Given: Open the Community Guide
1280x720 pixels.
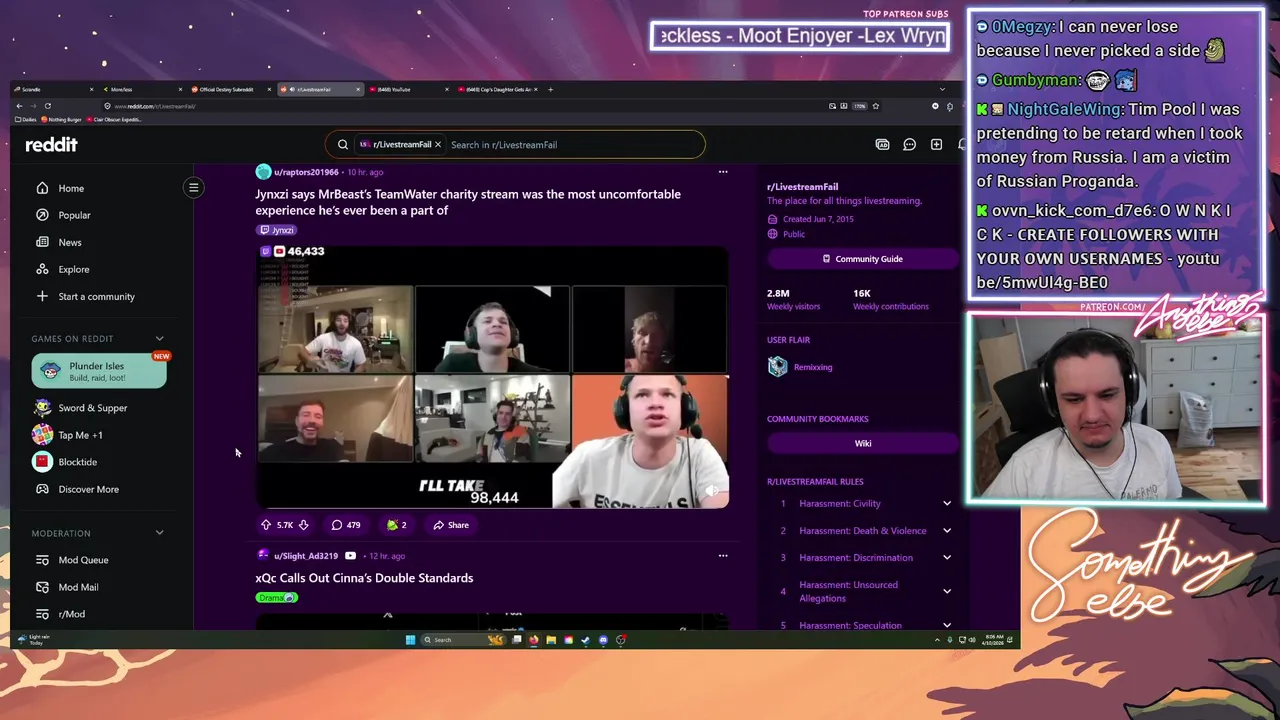Looking at the screenshot, I should tap(862, 259).
